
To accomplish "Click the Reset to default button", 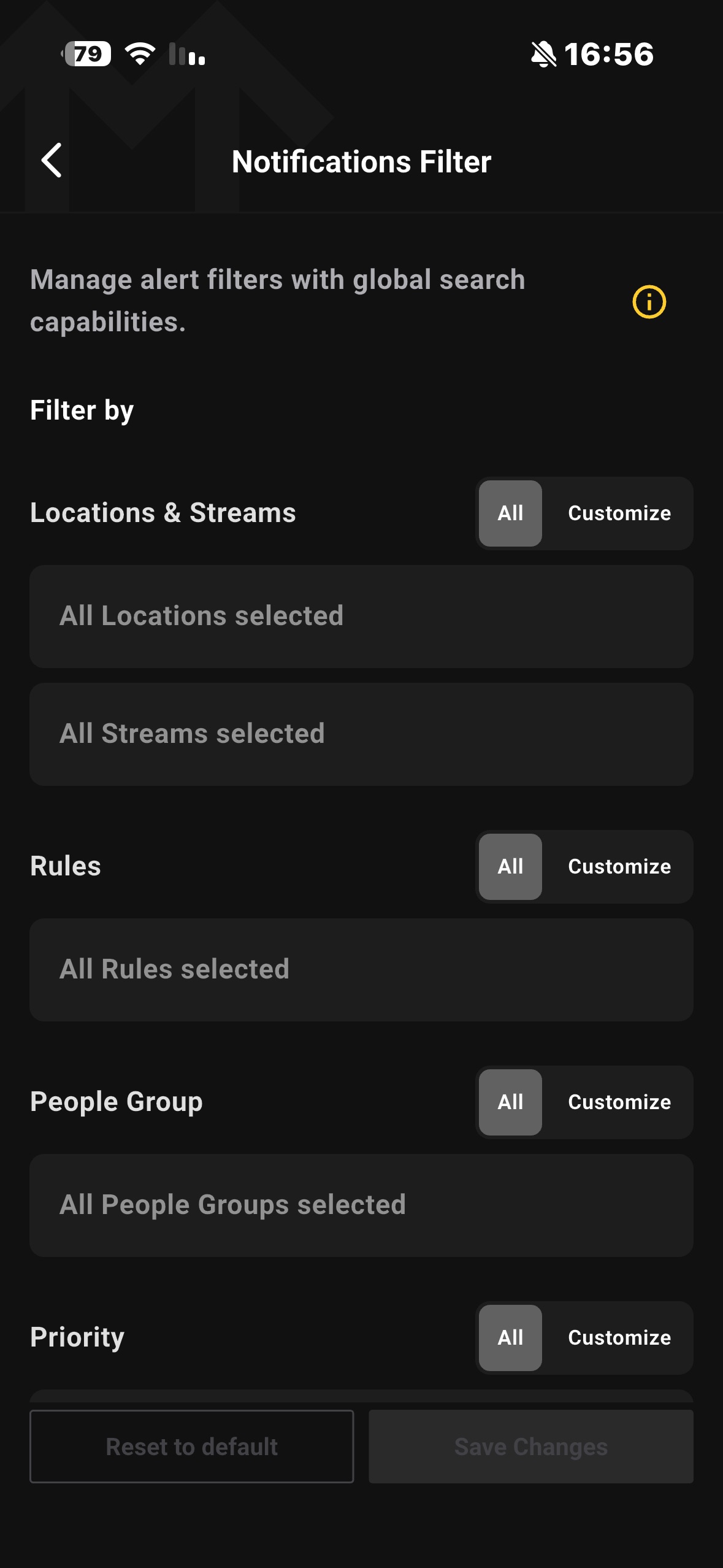I will pyautogui.click(x=192, y=1447).
